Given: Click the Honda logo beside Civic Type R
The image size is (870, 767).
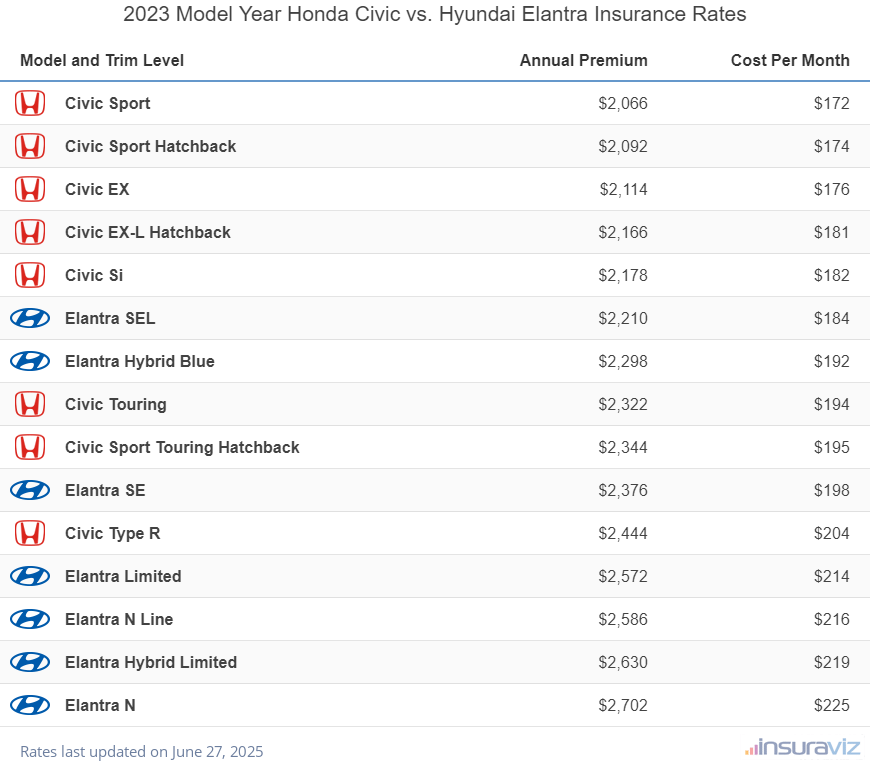Looking at the screenshot, I should [x=30, y=533].
